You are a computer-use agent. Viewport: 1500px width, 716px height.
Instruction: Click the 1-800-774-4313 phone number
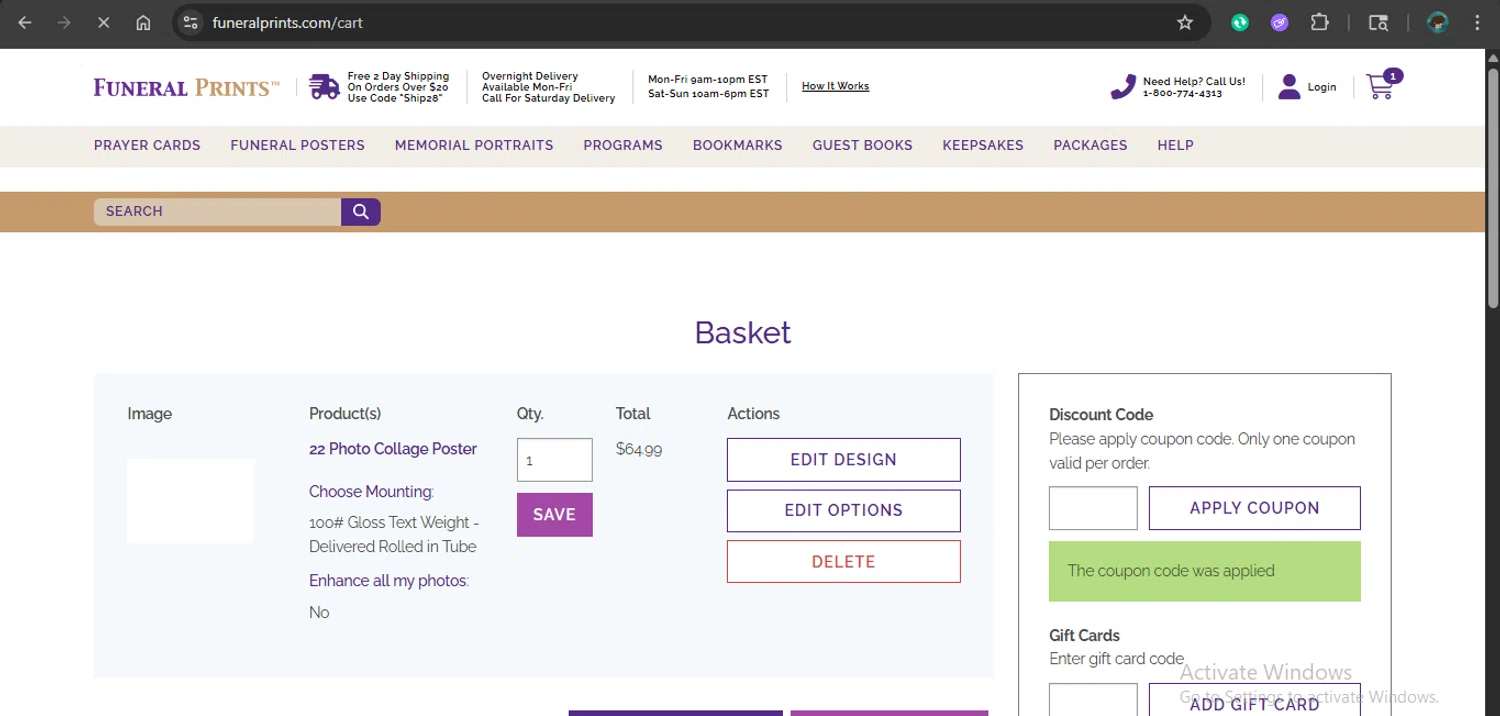pyautogui.click(x=1183, y=94)
